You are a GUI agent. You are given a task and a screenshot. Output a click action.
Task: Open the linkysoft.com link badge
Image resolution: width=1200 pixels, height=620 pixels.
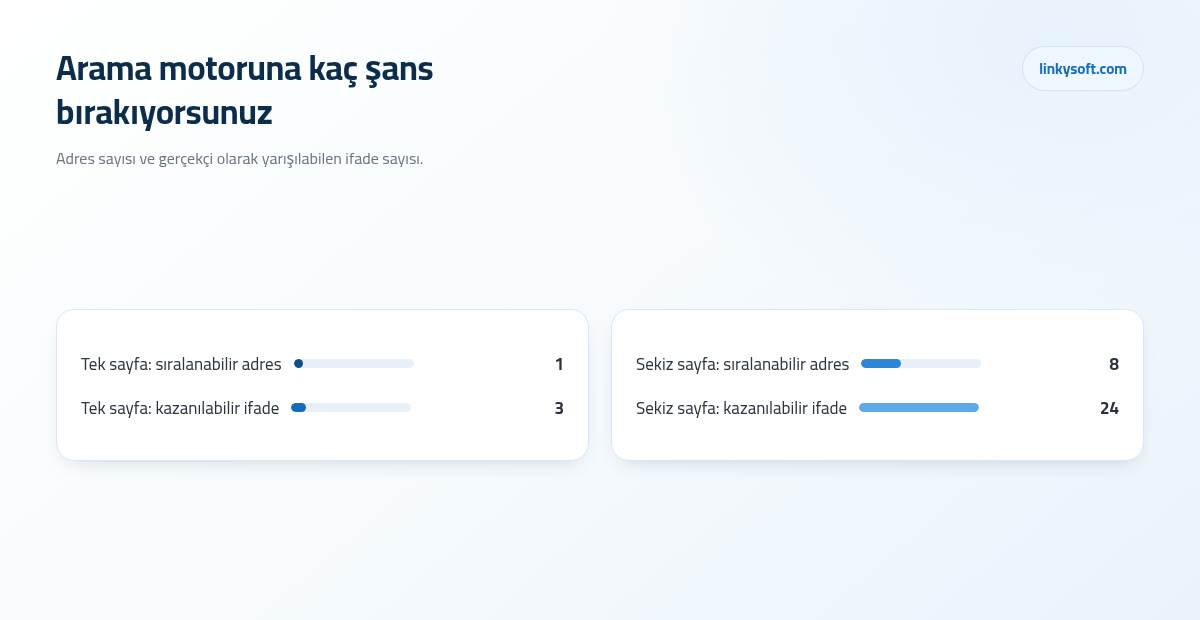pyautogui.click(x=1082, y=69)
